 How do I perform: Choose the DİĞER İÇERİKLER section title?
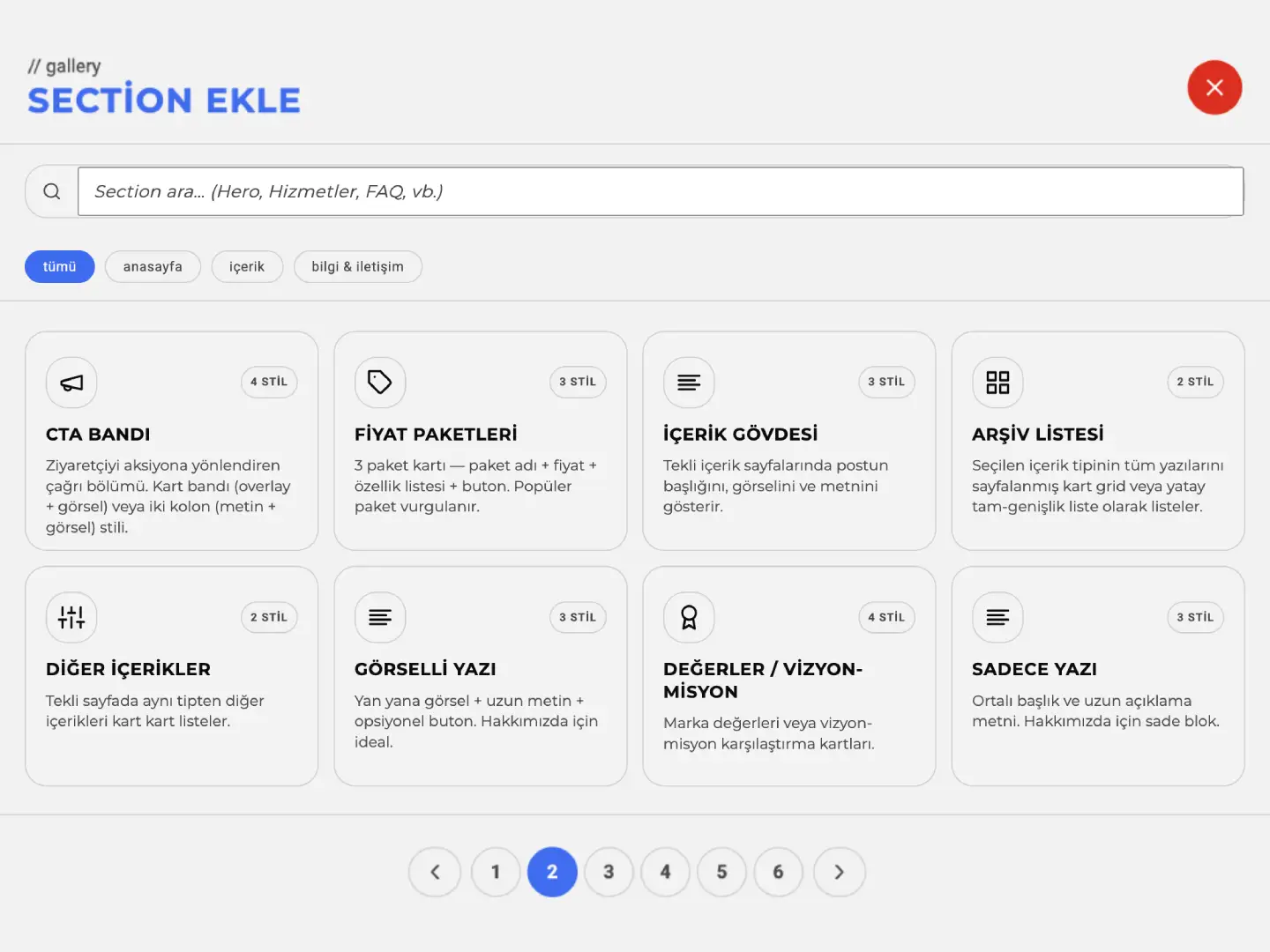pos(128,669)
